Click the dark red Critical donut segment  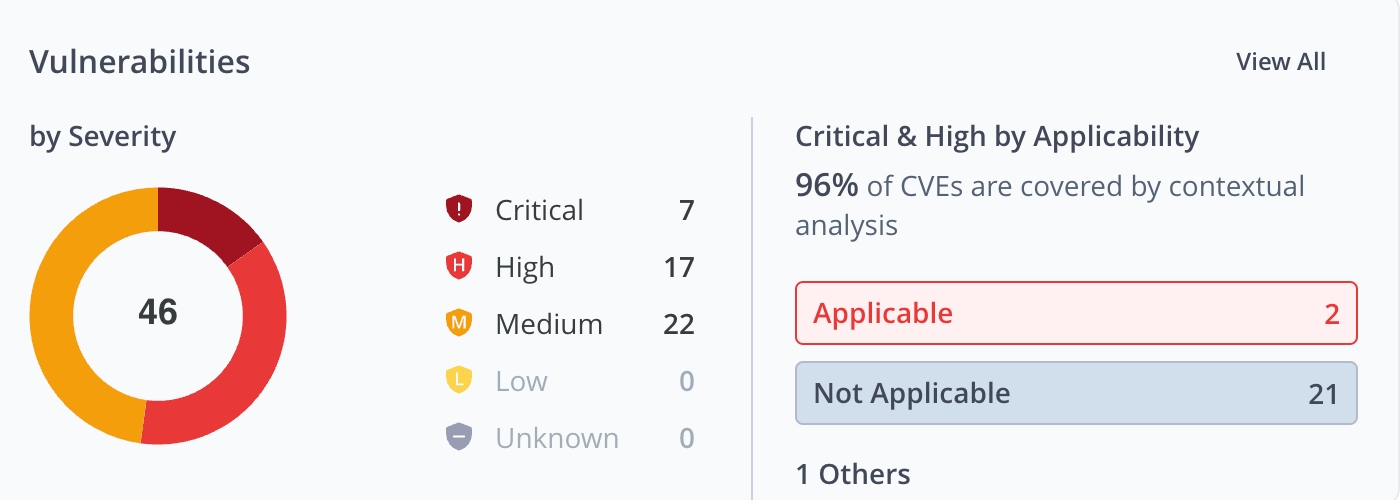coord(203,222)
